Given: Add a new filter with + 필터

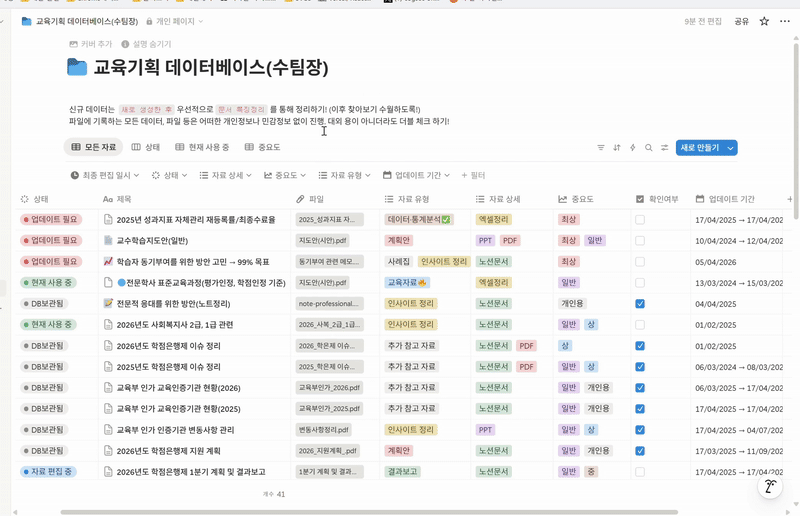Looking at the screenshot, I should point(473,175).
